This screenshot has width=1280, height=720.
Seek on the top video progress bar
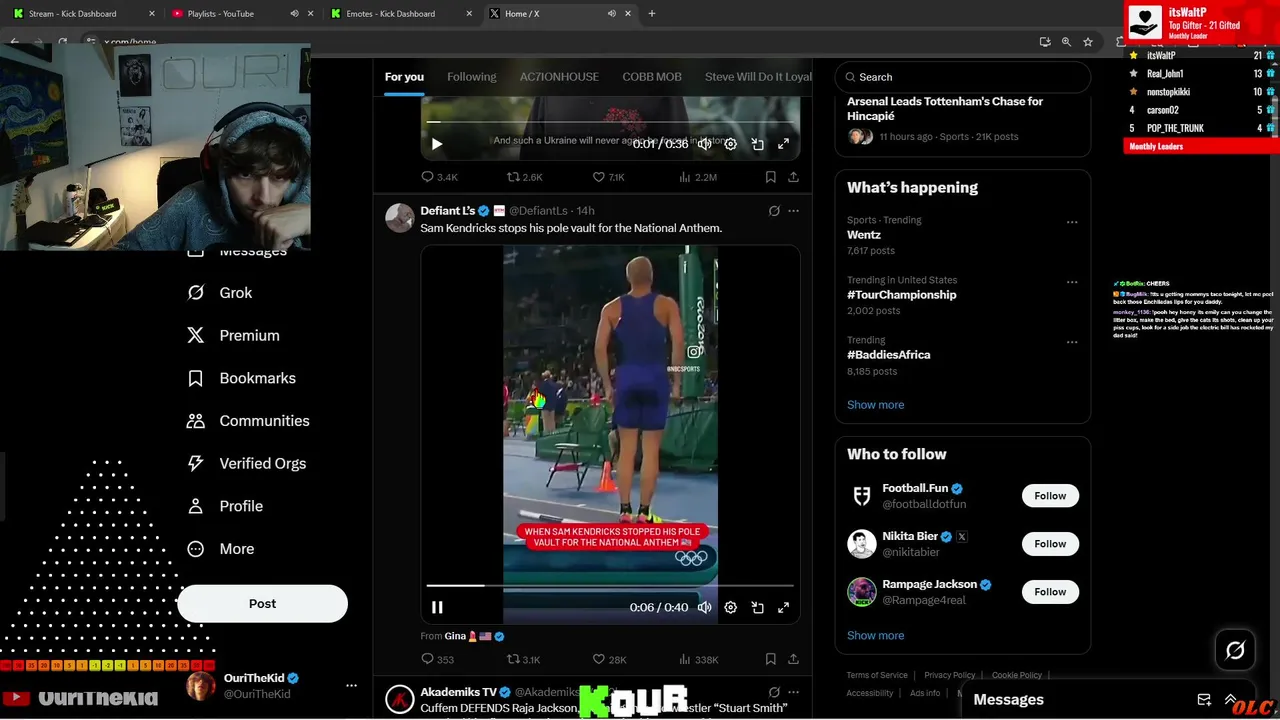[610, 122]
